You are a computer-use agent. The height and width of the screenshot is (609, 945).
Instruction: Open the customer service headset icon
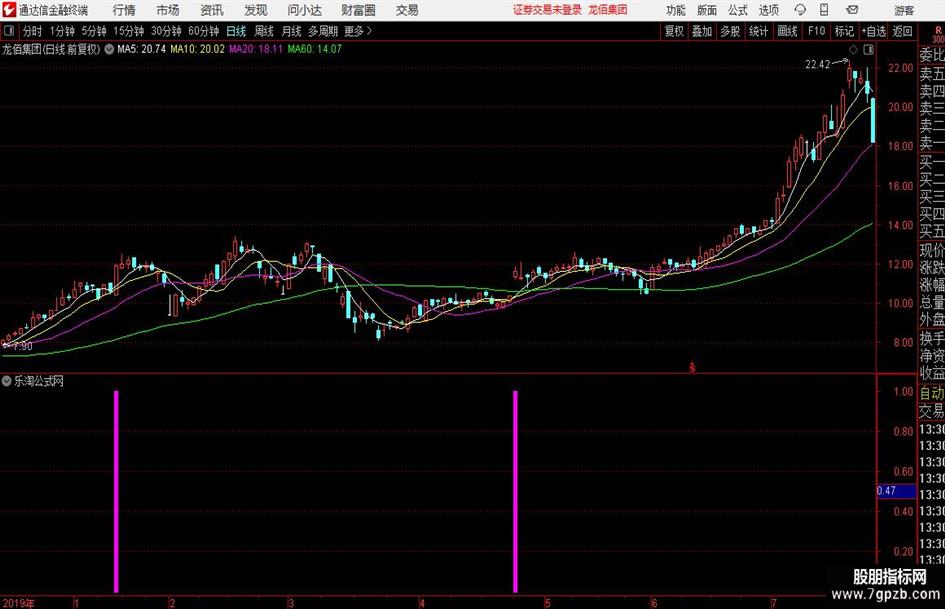click(800, 10)
